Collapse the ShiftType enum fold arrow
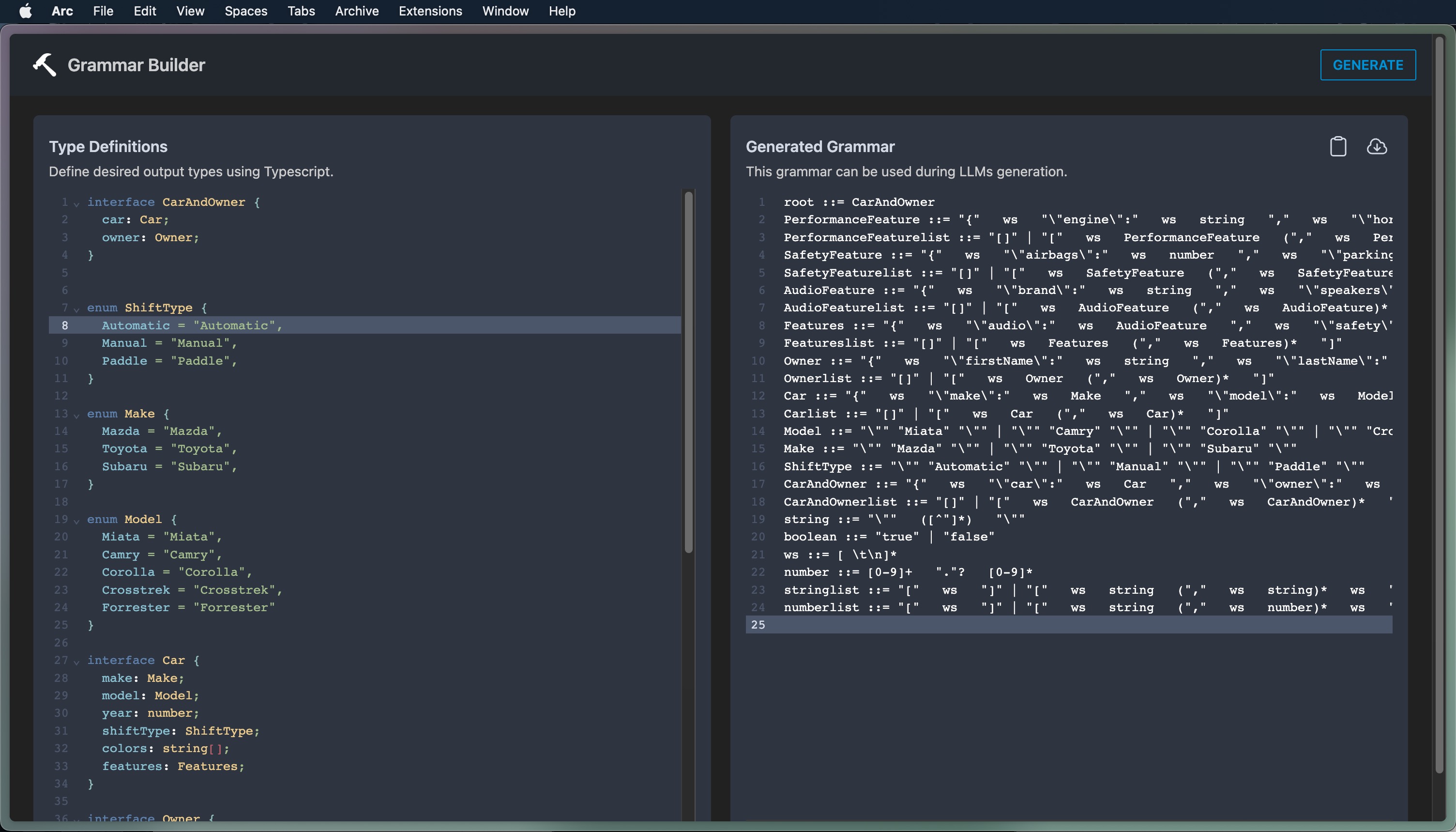The height and width of the screenshot is (832, 1456). (x=77, y=308)
